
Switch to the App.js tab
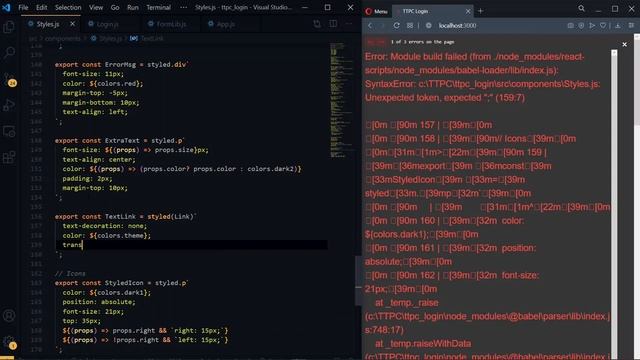click(x=225, y=24)
